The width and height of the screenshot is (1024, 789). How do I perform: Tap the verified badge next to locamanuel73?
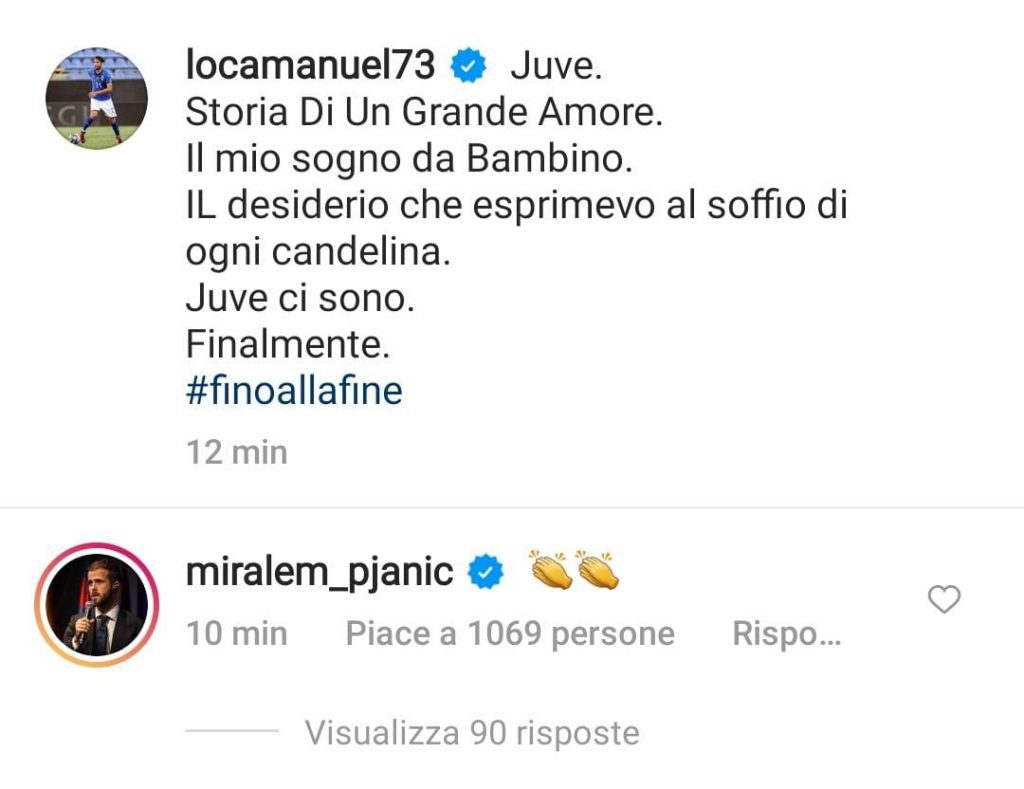(x=466, y=64)
